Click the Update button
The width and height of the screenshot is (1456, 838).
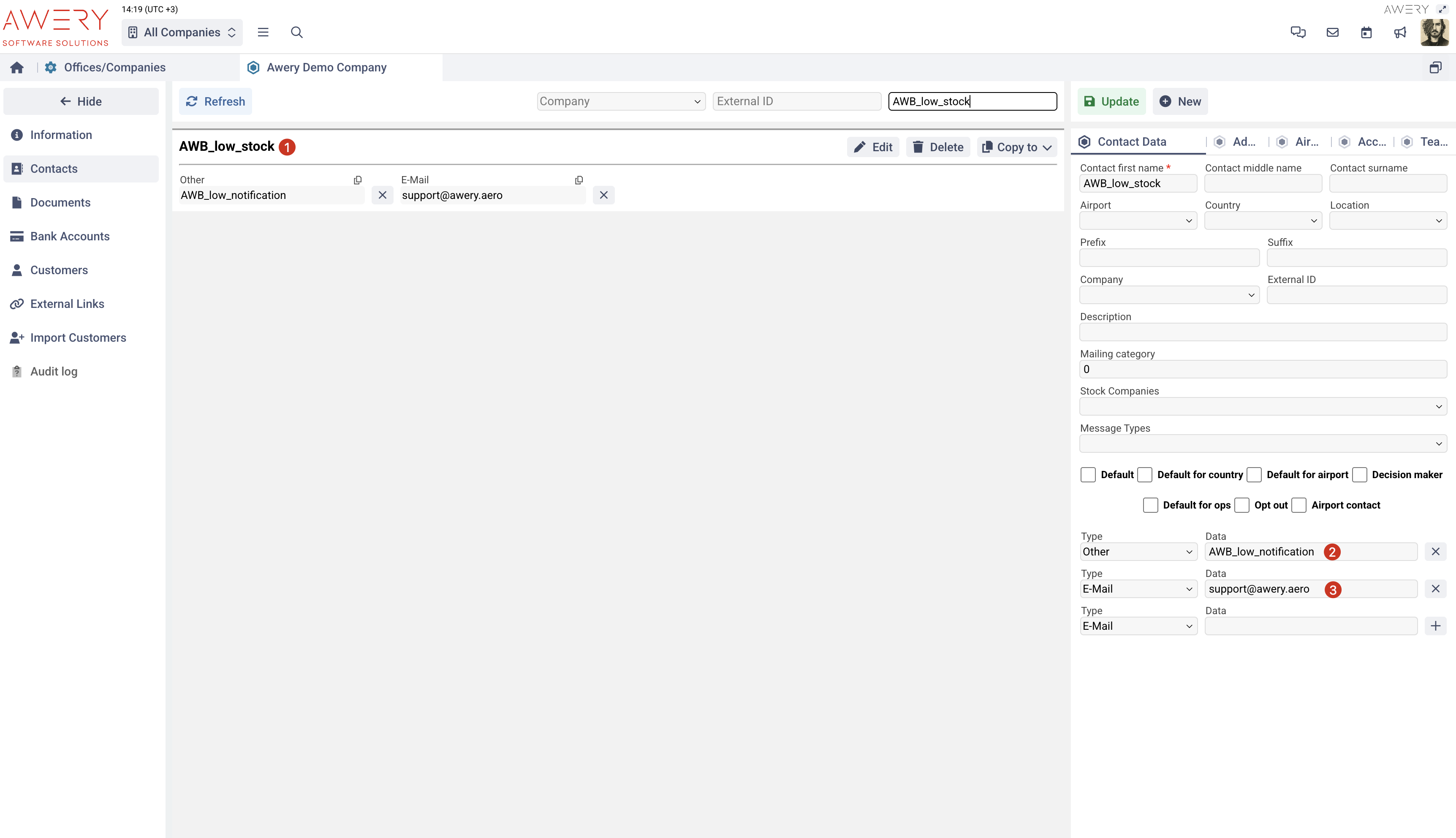click(x=1111, y=101)
